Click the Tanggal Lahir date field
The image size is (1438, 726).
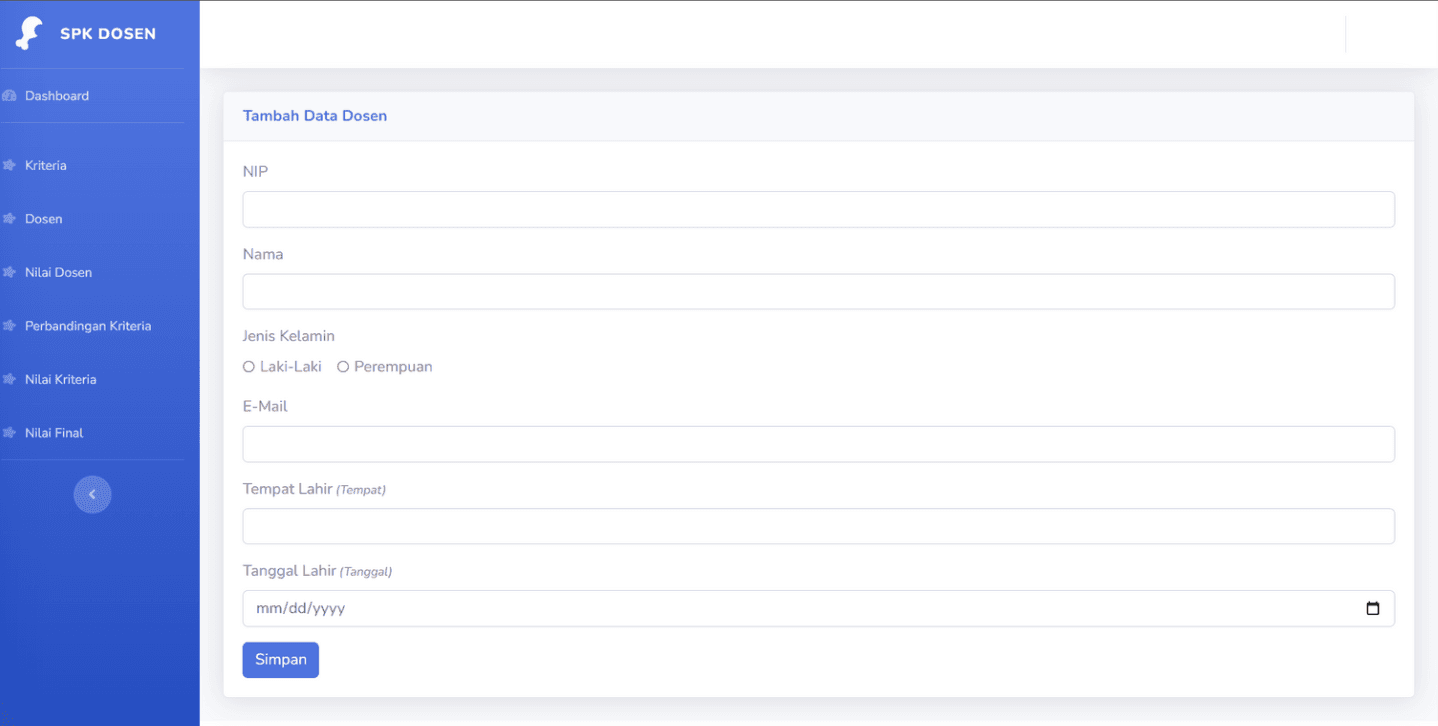818,608
